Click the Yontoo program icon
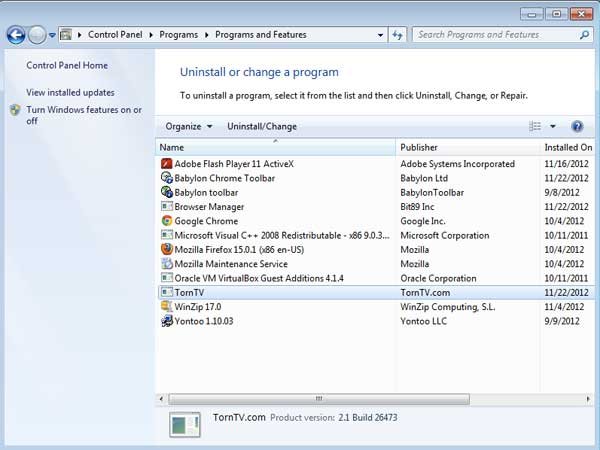The height and width of the screenshot is (450, 600). [x=166, y=321]
